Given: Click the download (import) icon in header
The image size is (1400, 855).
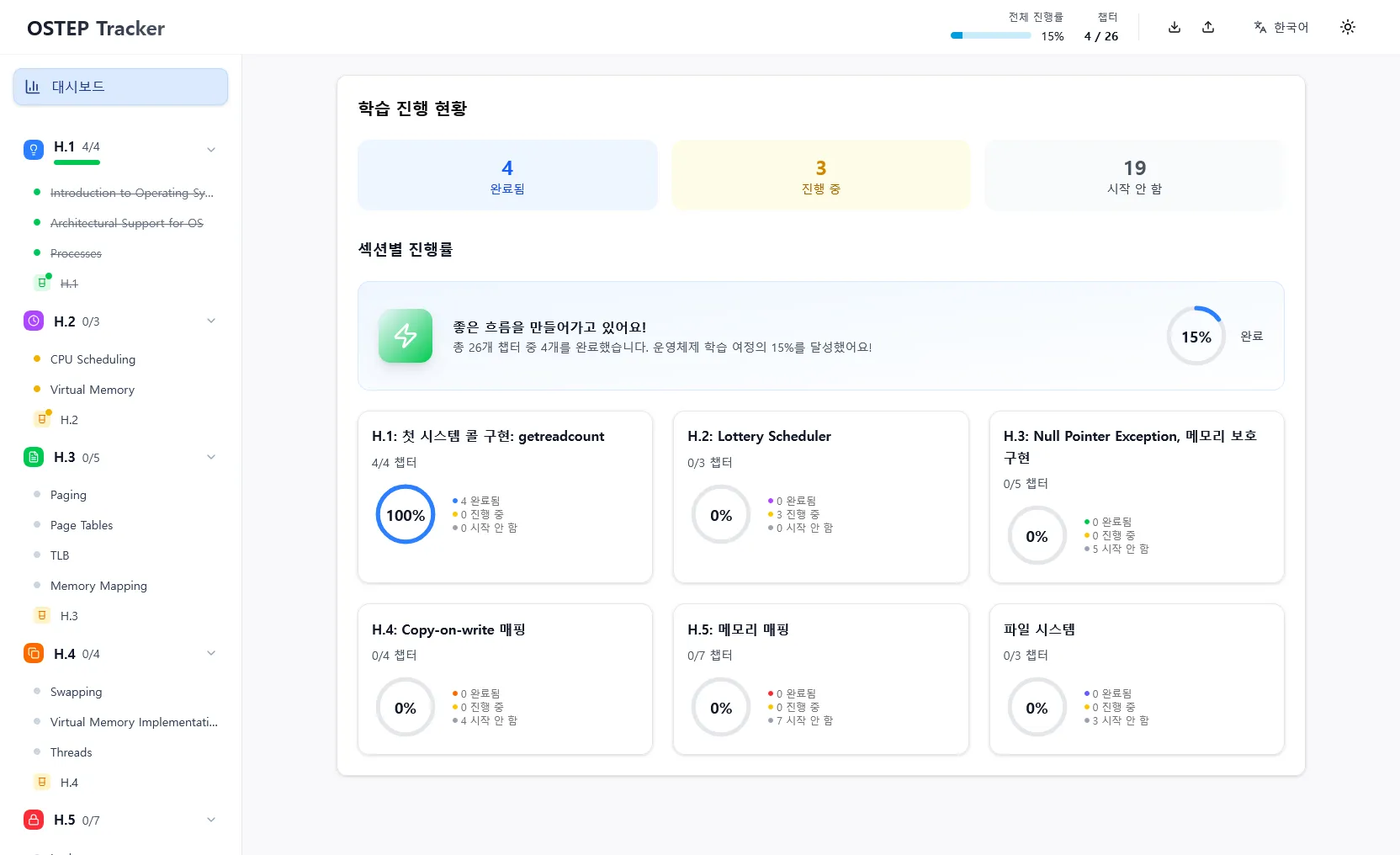Looking at the screenshot, I should [x=1175, y=27].
